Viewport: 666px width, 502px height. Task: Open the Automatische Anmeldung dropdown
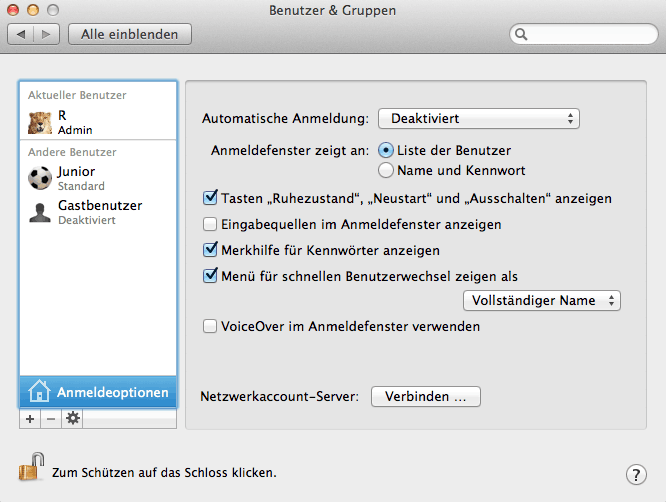479,118
